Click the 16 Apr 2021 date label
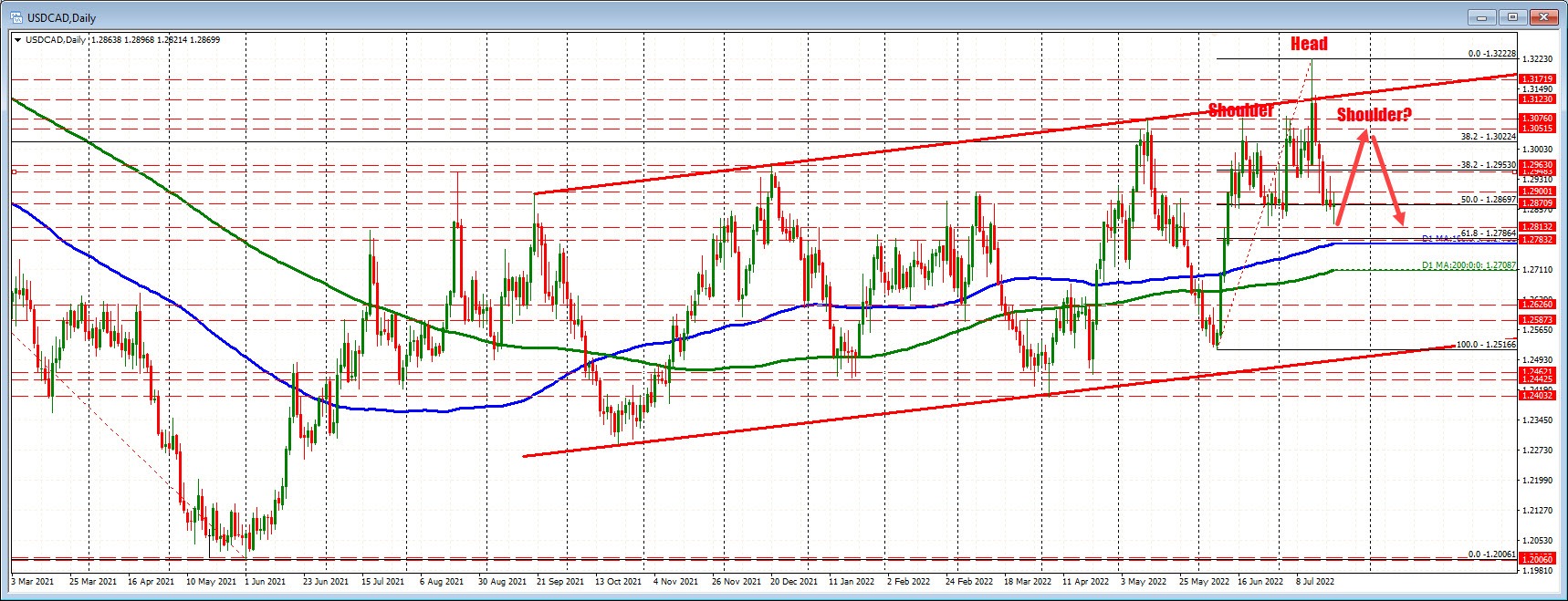The image size is (1568, 601). [x=151, y=581]
